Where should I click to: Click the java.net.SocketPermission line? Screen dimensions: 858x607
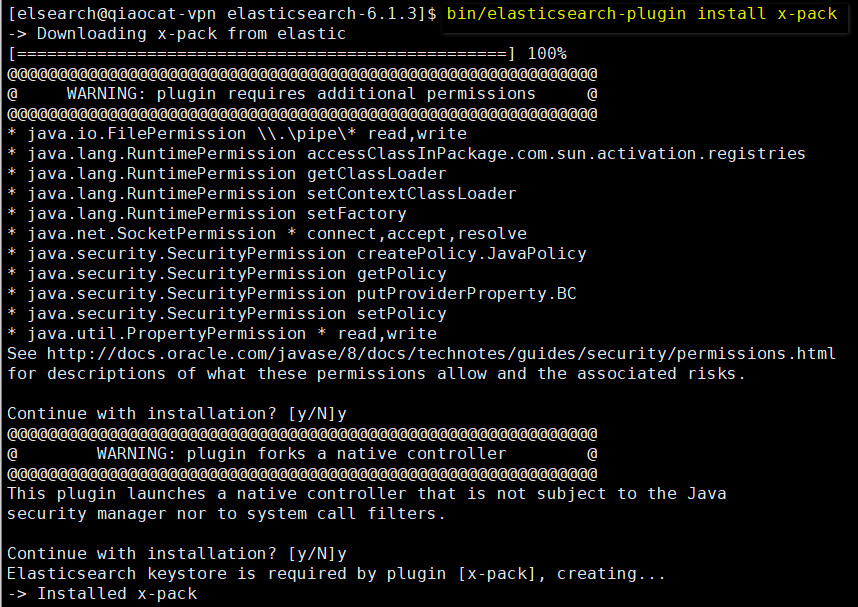(x=266, y=234)
